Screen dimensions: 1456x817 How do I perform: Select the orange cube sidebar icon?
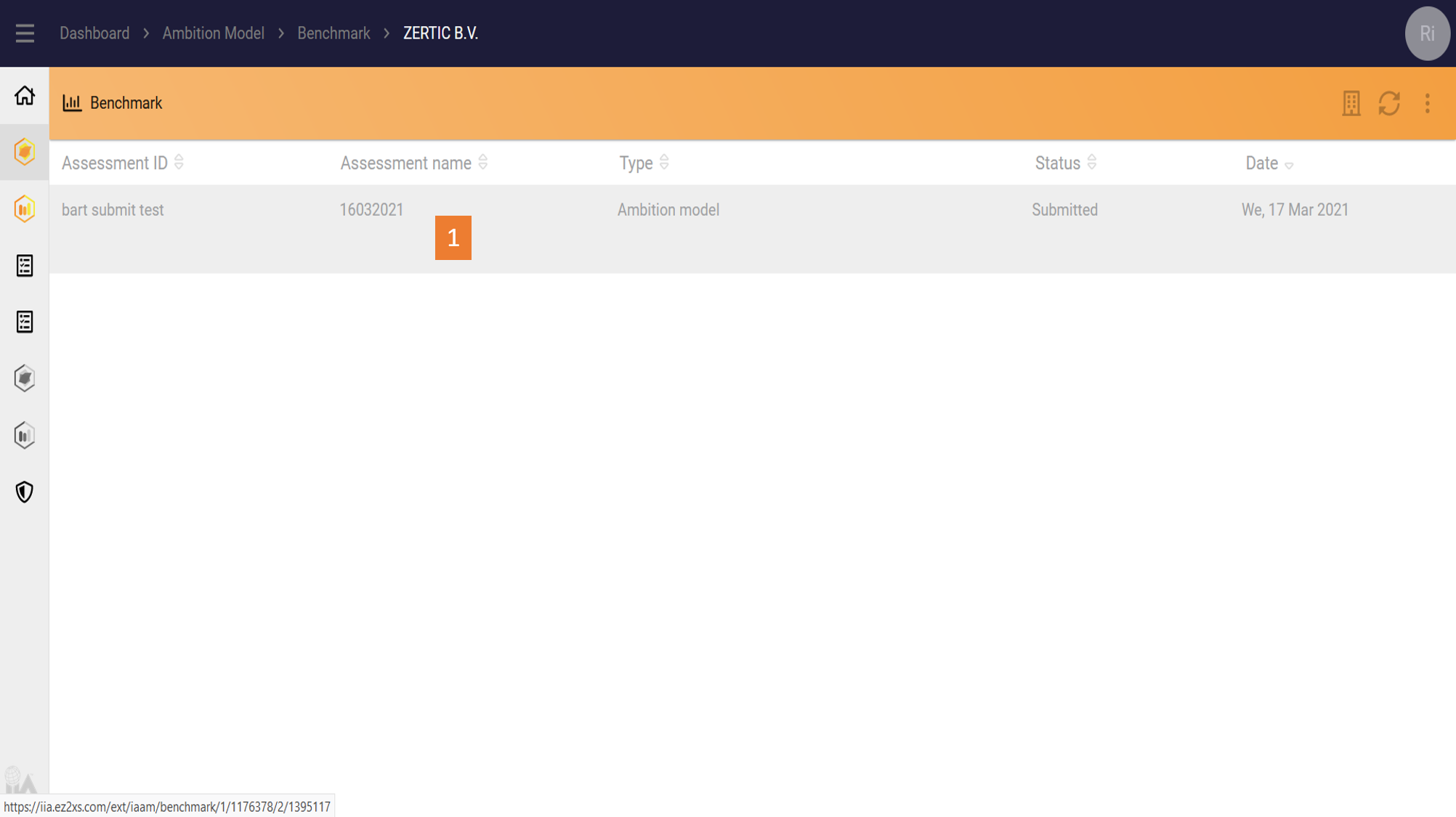pyautogui.click(x=25, y=152)
